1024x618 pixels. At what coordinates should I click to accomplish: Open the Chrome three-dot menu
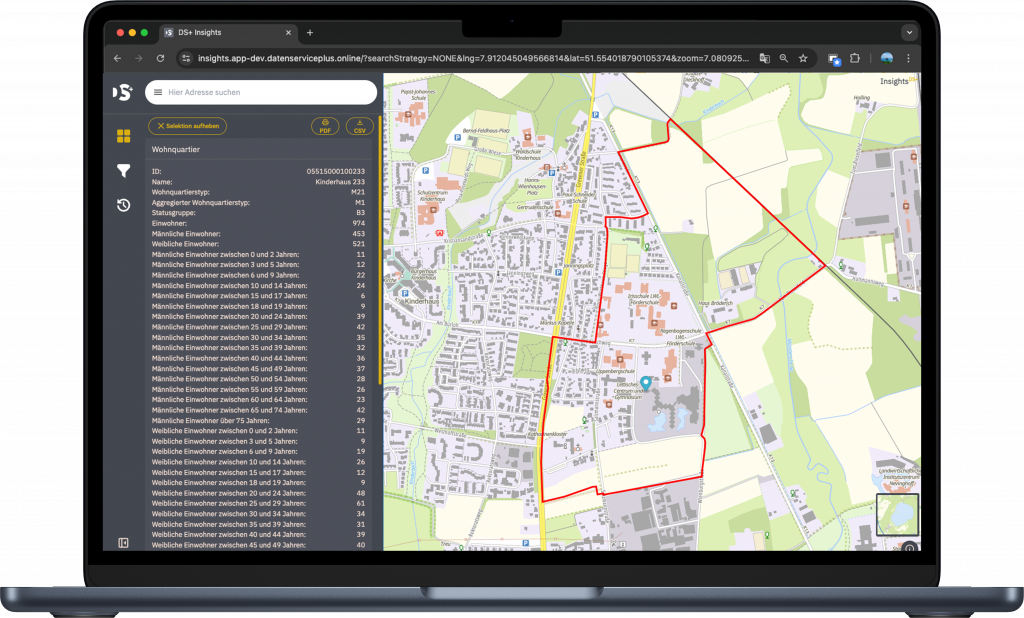[x=908, y=58]
